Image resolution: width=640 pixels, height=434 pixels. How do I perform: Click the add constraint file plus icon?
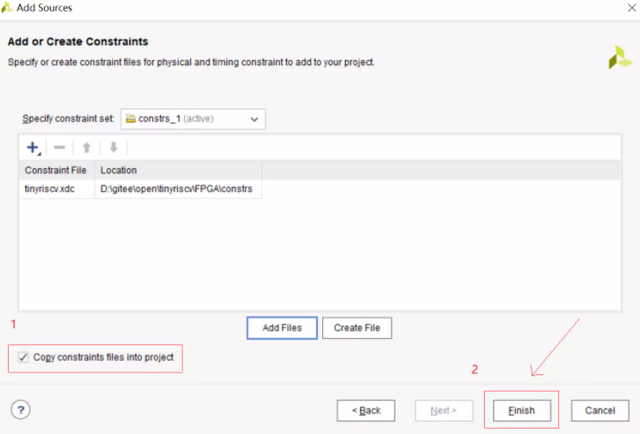(33, 148)
